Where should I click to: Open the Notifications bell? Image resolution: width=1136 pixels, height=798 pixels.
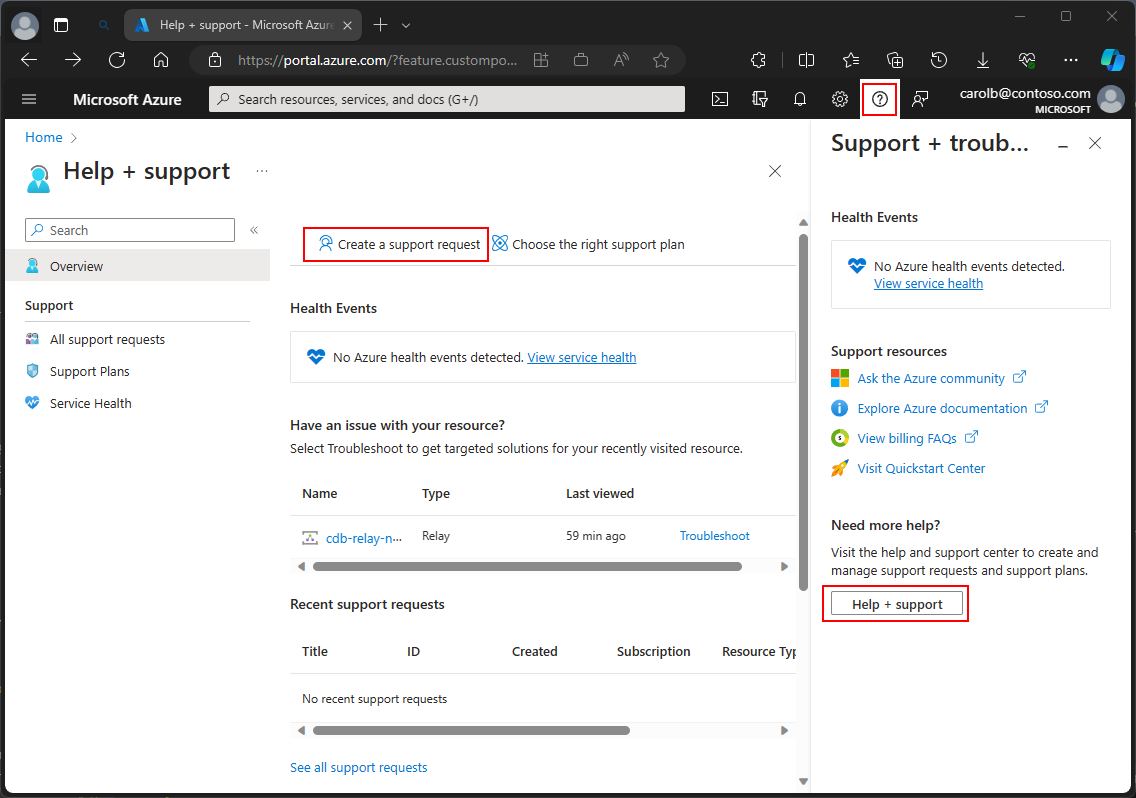tap(800, 99)
